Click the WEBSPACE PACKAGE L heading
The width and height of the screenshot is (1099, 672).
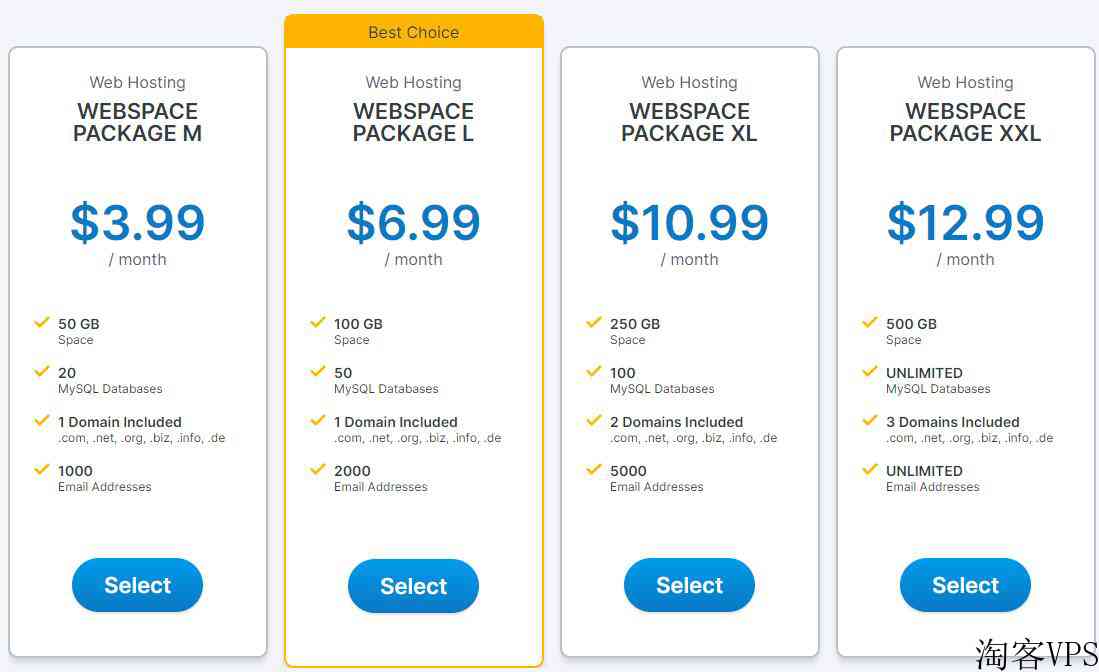(x=414, y=122)
